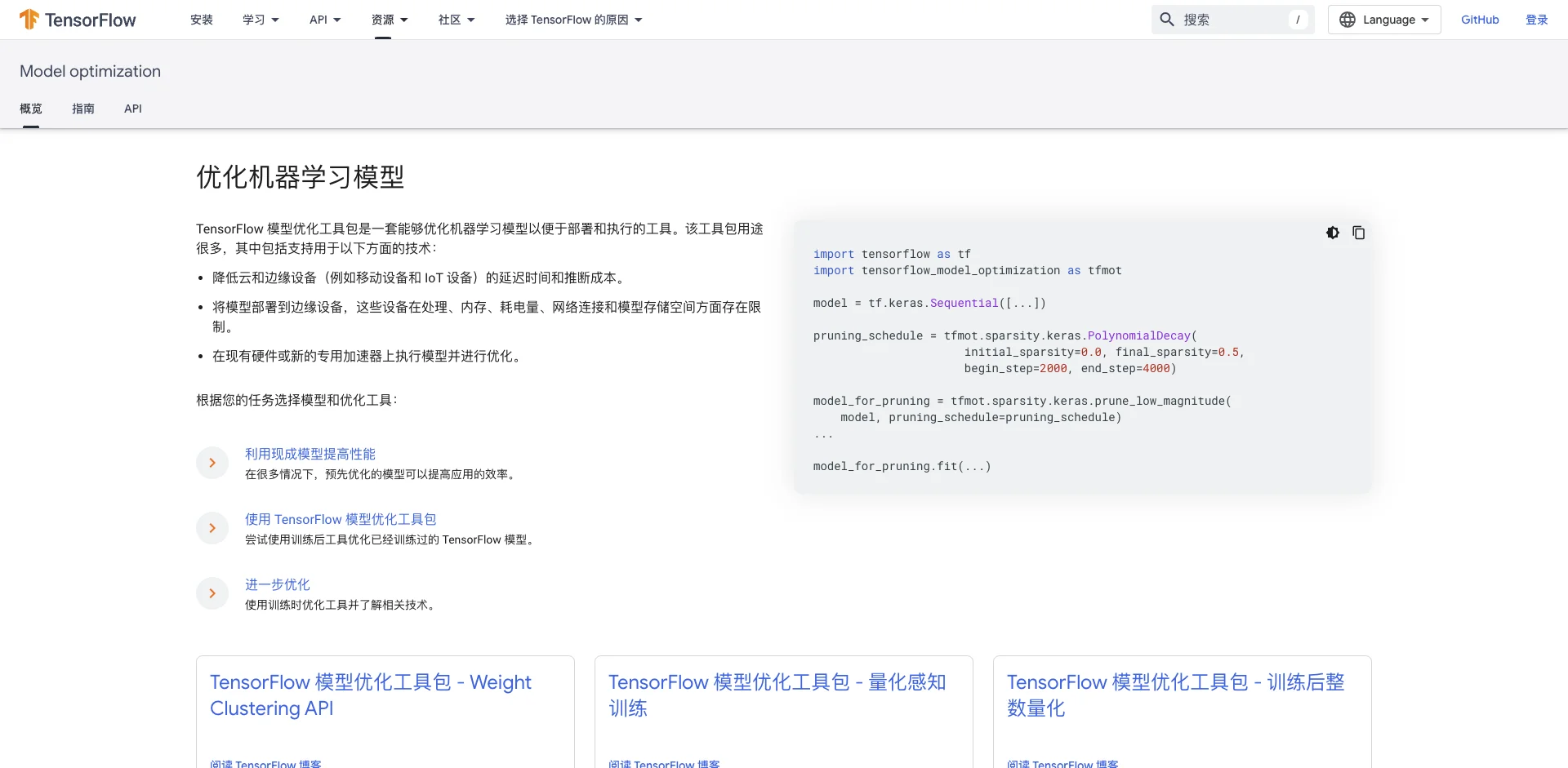Image resolution: width=1568 pixels, height=768 pixels.
Task: Click the 登录 sign-in link
Action: [x=1536, y=20]
